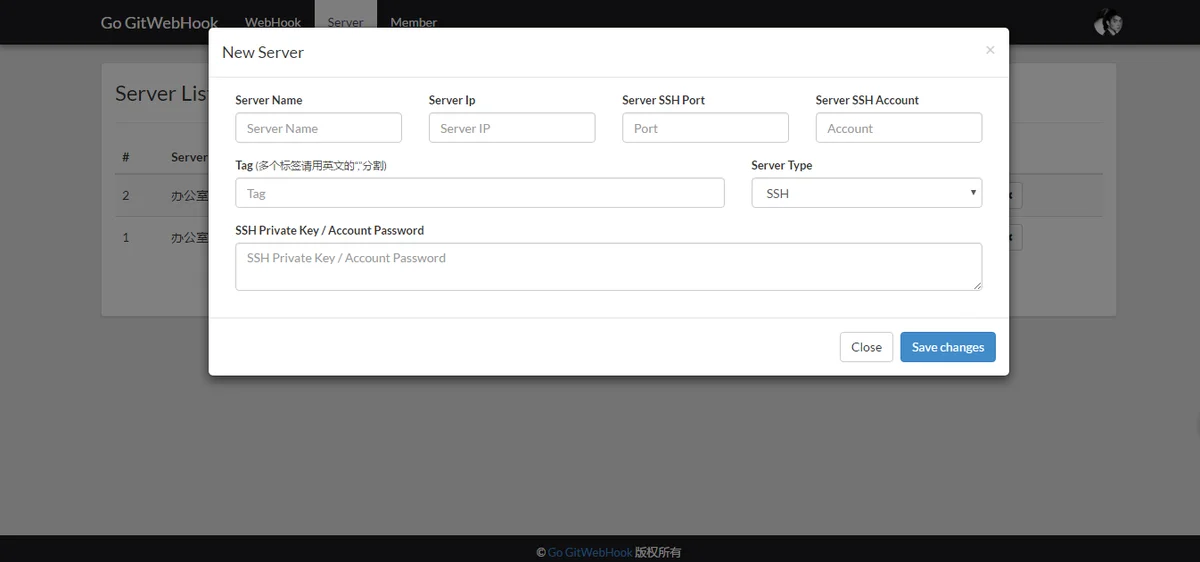The image size is (1200, 562).
Task: Open the Go GitWebHook footer link
Action: (x=590, y=552)
